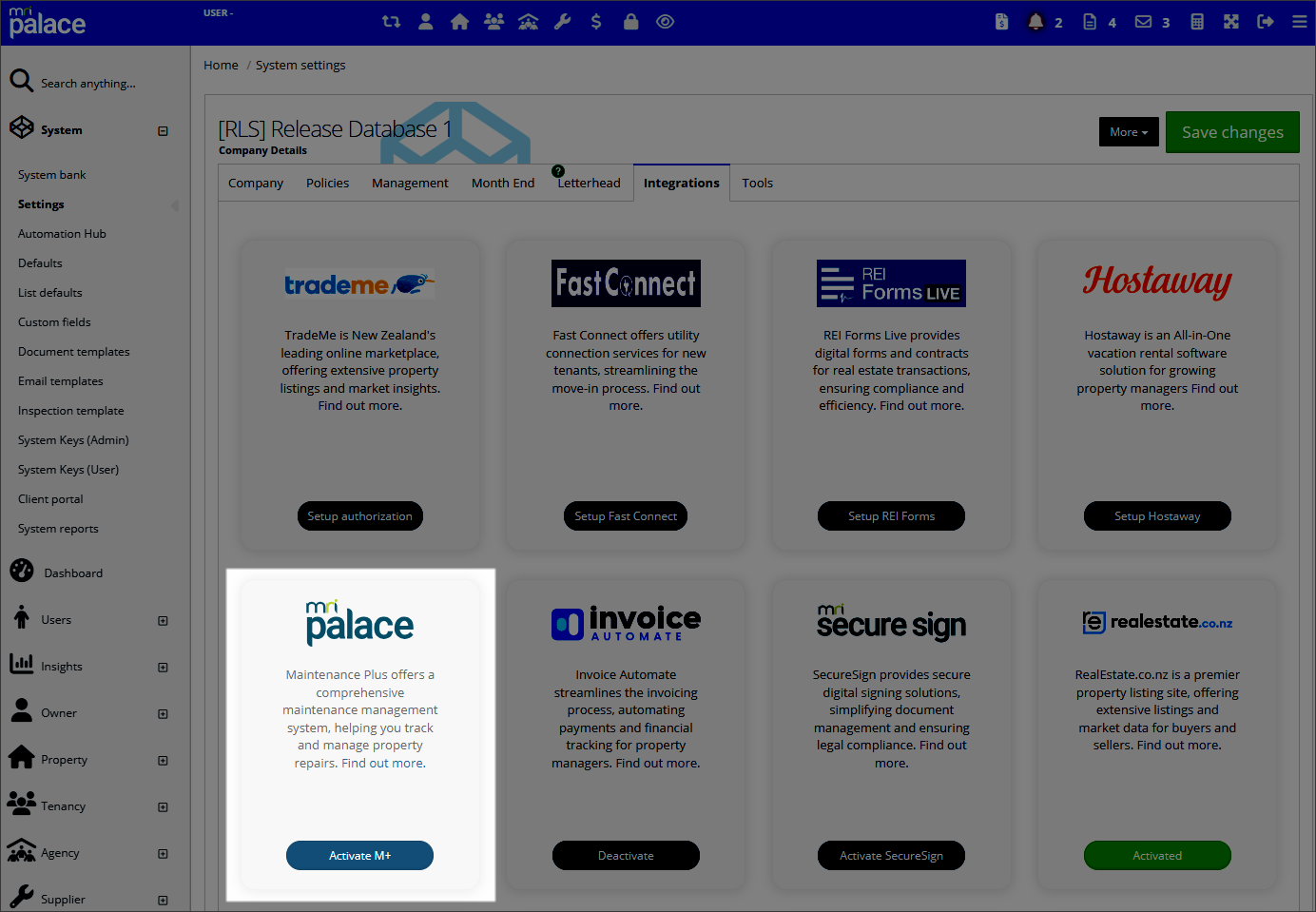Image resolution: width=1316 pixels, height=912 pixels.
Task: Open the single user icon in top toolbar
Action: pos(426,22)
